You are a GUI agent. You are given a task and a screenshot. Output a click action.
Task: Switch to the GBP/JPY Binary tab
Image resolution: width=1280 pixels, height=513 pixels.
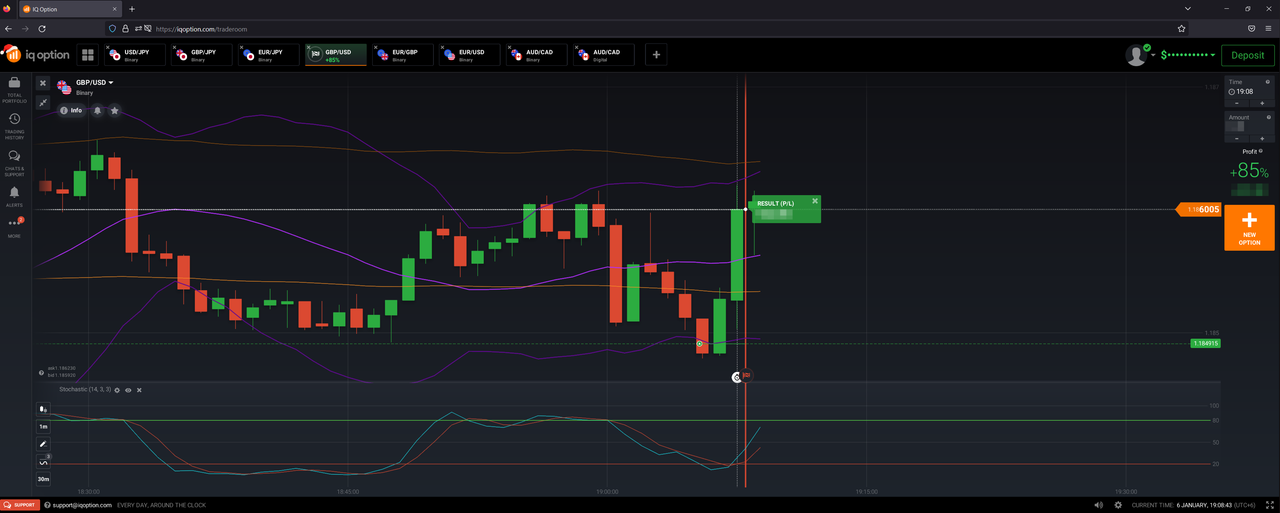pos(202,55)
